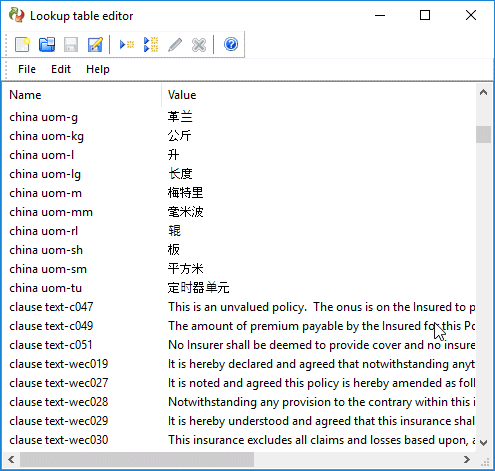Image resolution: width=495 pixels, height=471 pixels.
Task: Click the add multiple entries icon
Action: point(151,45)
